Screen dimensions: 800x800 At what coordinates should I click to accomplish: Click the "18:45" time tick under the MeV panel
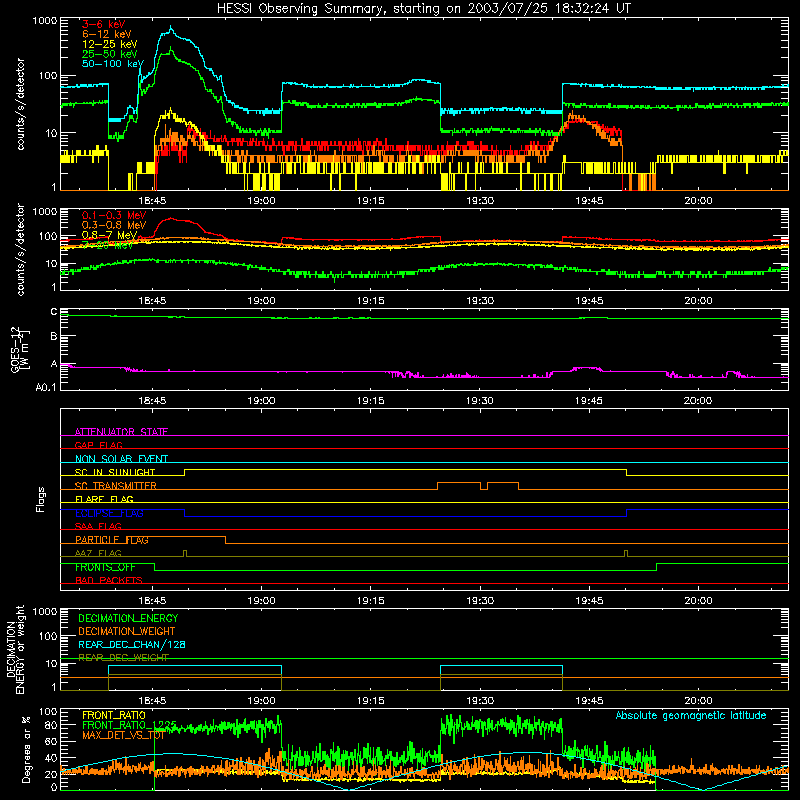(x=152, y=301)
